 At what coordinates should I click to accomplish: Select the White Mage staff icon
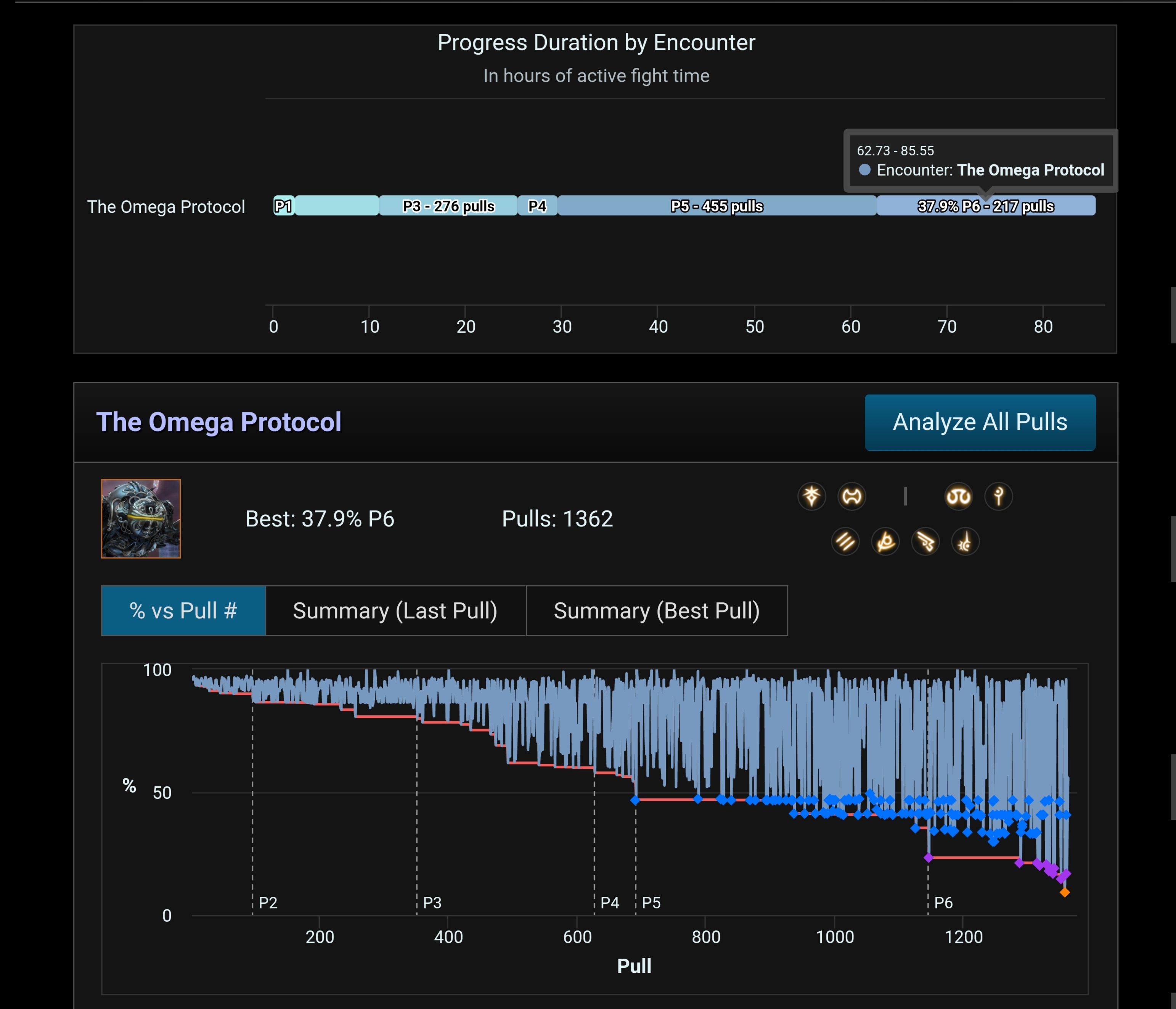(x=998, y=496)
